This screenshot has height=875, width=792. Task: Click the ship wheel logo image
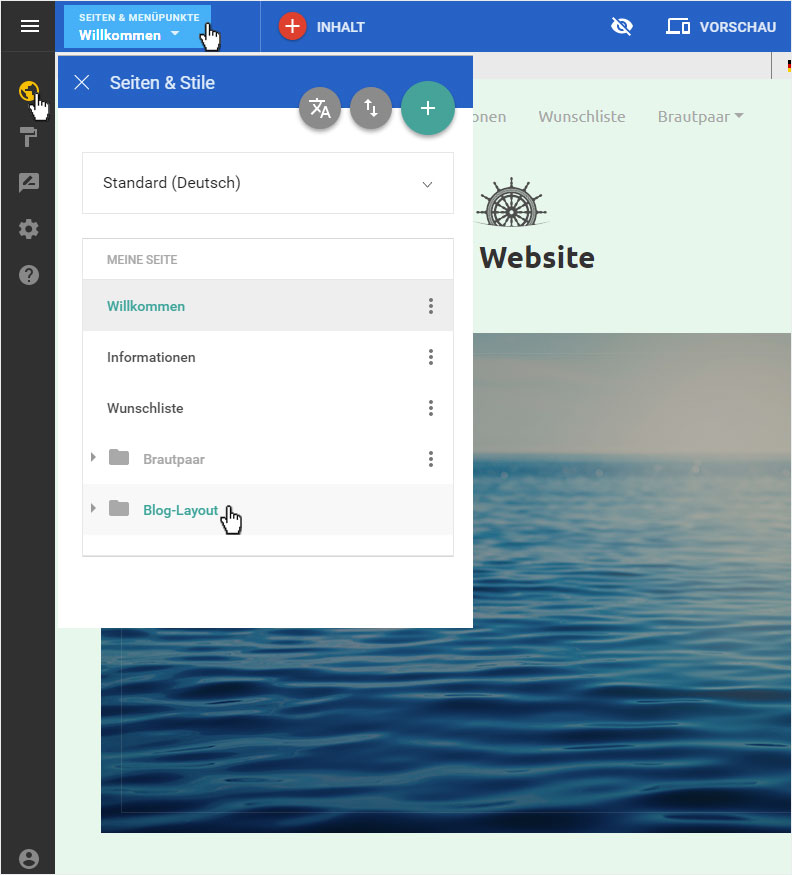coord(511,202)
